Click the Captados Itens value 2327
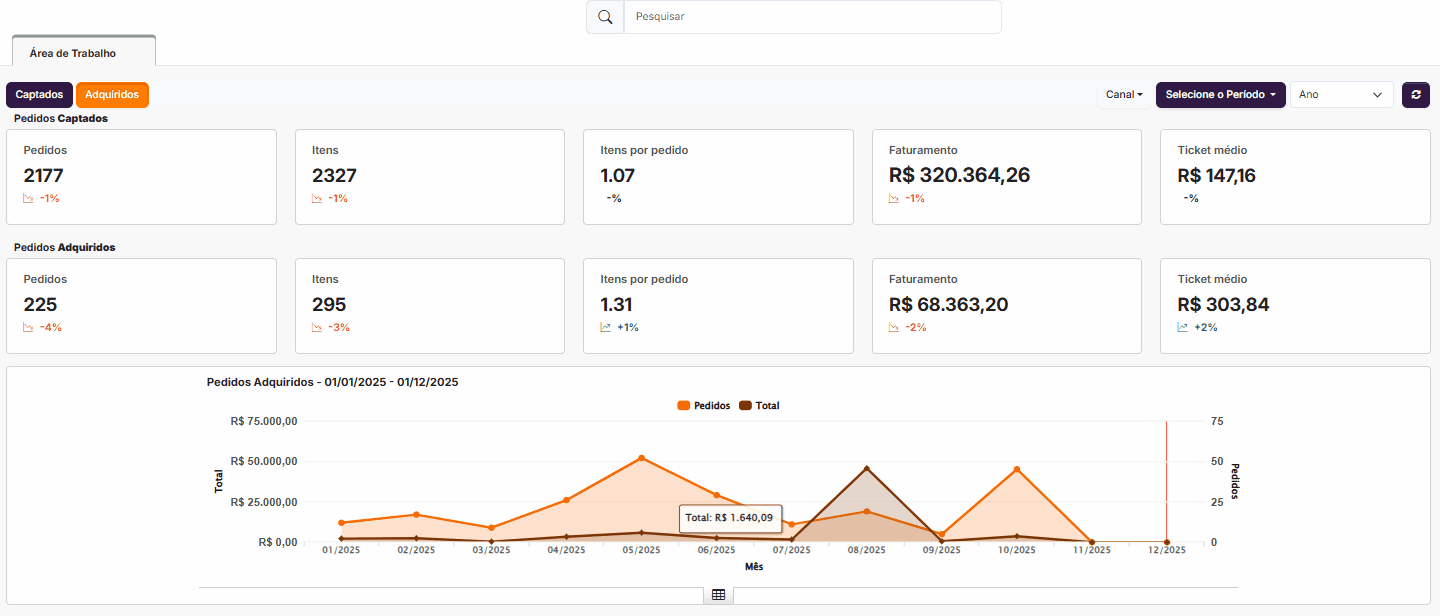This screenshot has width=1440, height=616. point(334,176)
